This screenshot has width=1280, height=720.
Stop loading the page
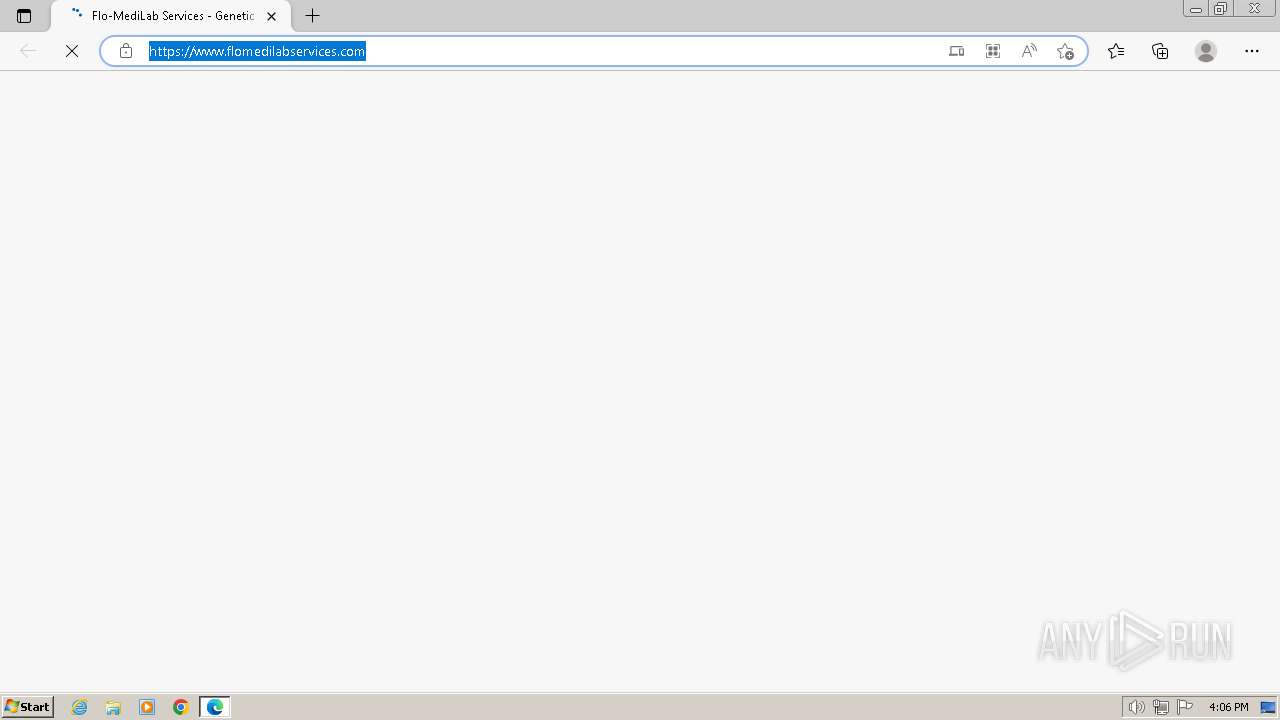(72, 51)
